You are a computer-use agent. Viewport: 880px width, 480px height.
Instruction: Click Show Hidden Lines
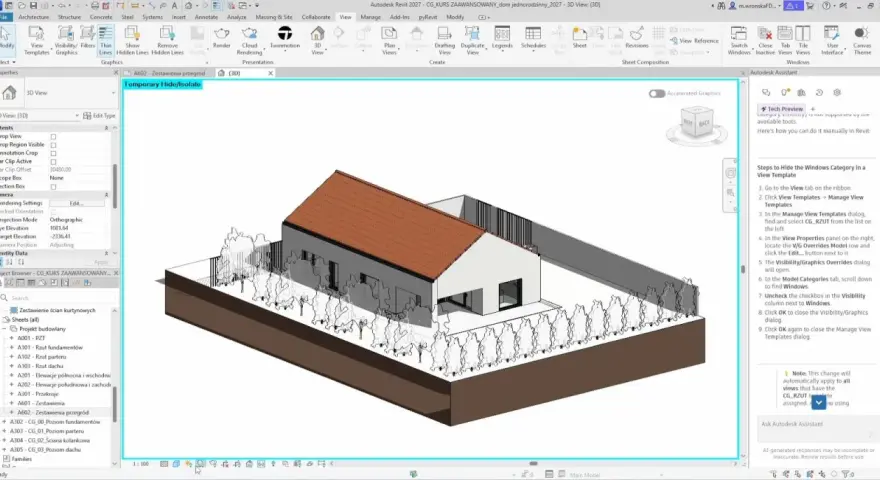tap(132, 40)
